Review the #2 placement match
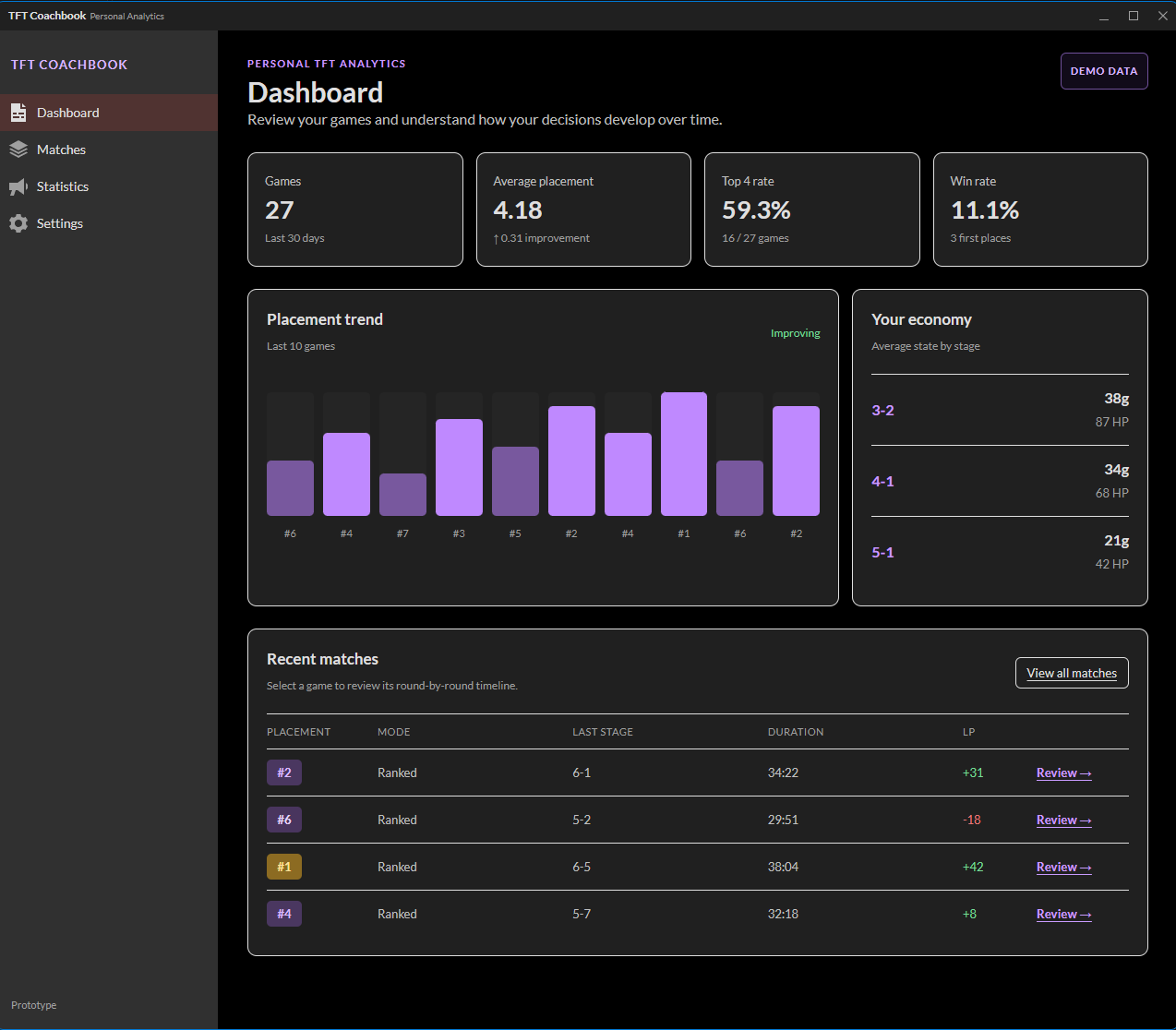The image size is (1176, 1030). 1063,773
